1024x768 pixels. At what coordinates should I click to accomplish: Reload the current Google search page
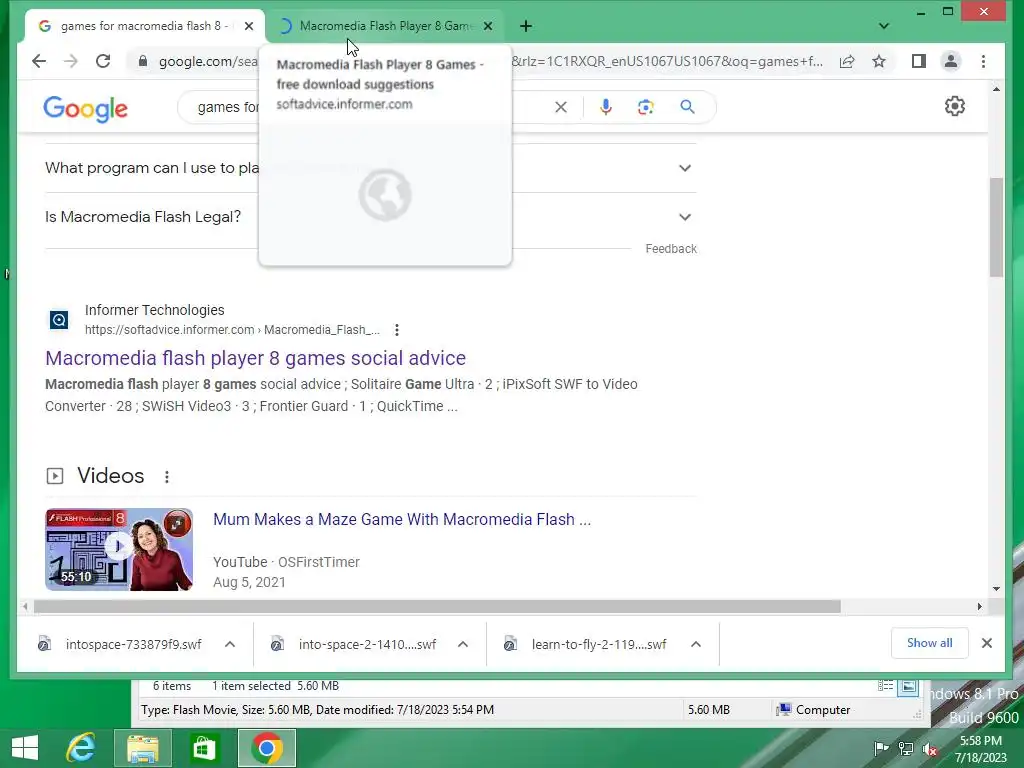(103, 61)
